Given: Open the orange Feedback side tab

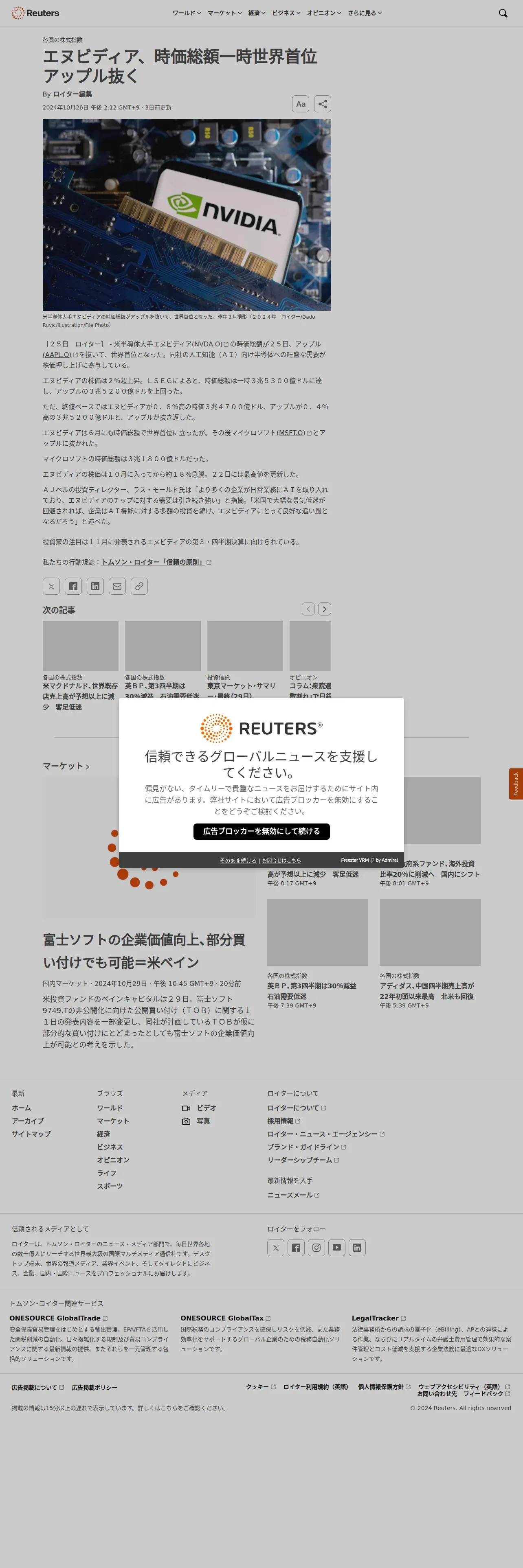Looking at the screenshot, I should click(516, 784).
